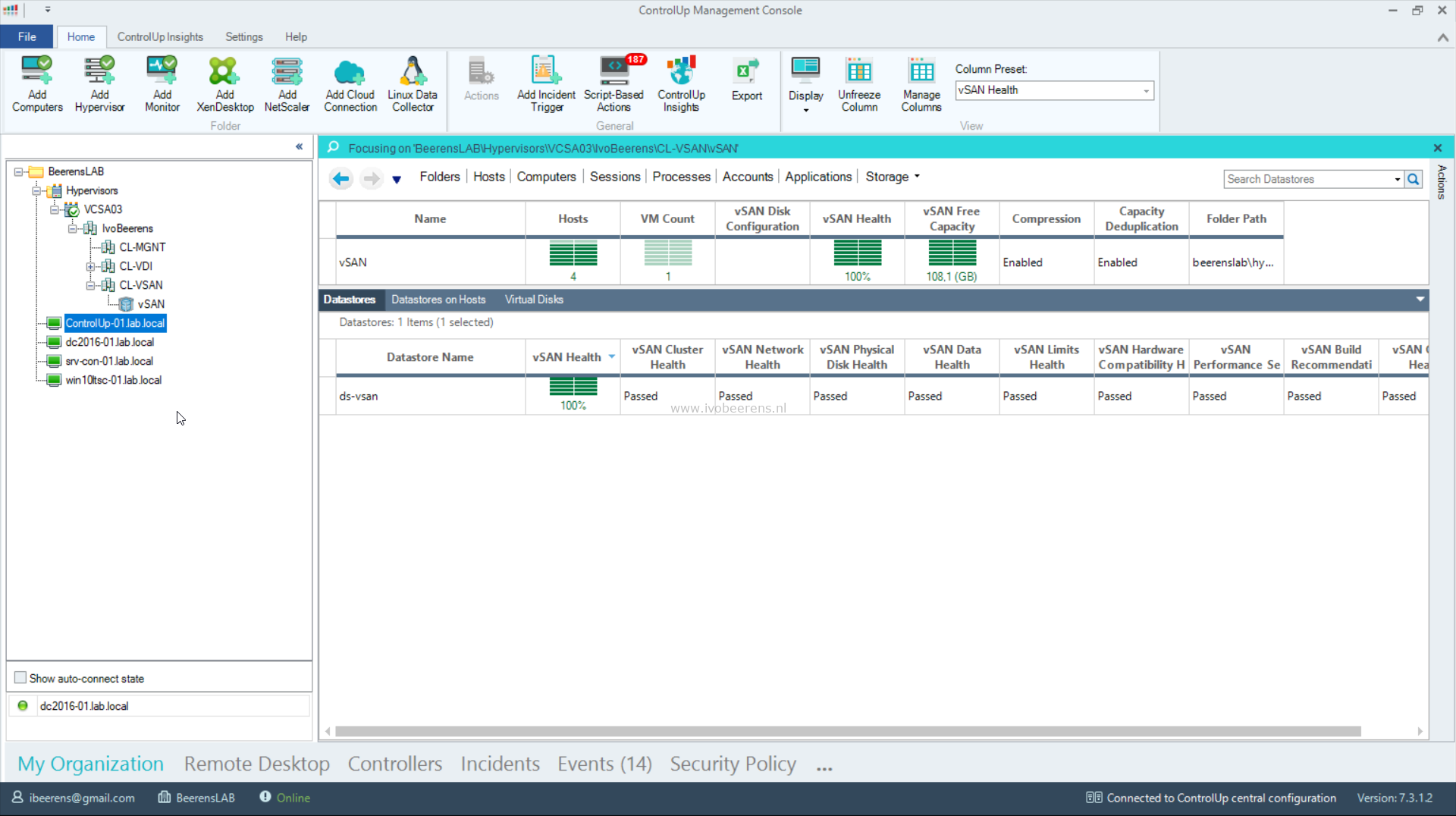The width and height of the screenshot is (1456, 816).
Task: Go back with the blue back arrow
Action: (x=341, y=179)
